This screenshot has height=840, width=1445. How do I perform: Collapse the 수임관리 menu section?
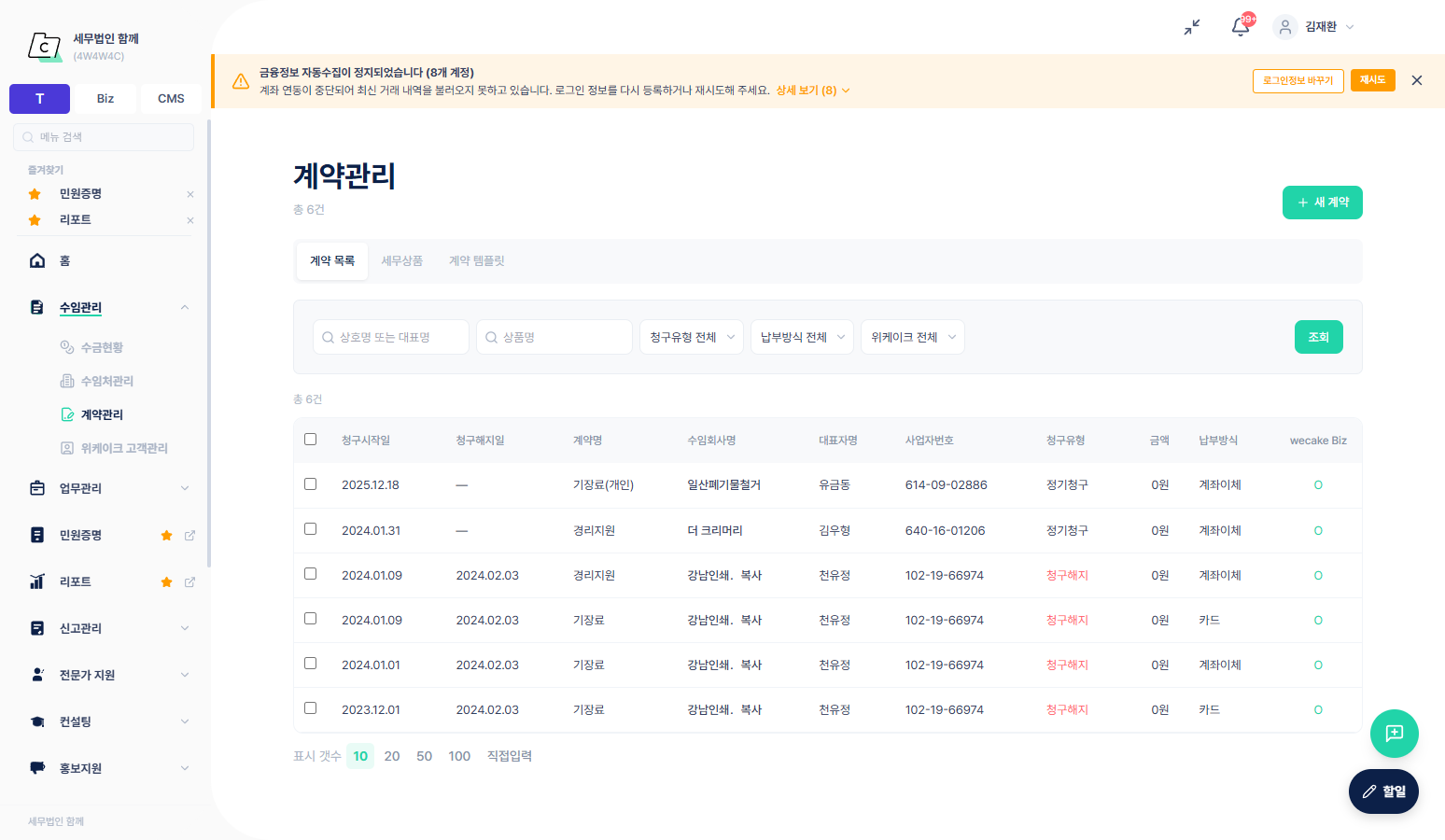tap(185, 307)
